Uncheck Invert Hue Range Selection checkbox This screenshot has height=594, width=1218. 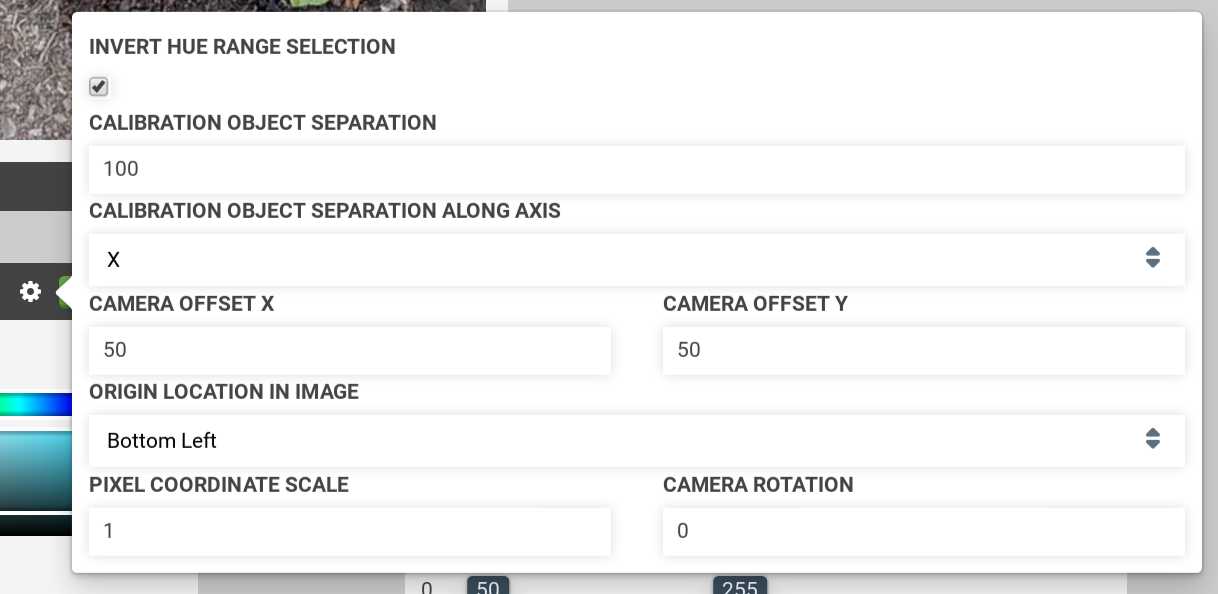98,87
